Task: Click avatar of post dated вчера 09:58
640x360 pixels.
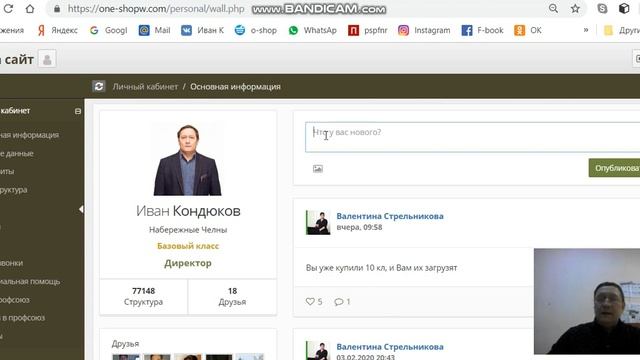Action: click(318, 222)
